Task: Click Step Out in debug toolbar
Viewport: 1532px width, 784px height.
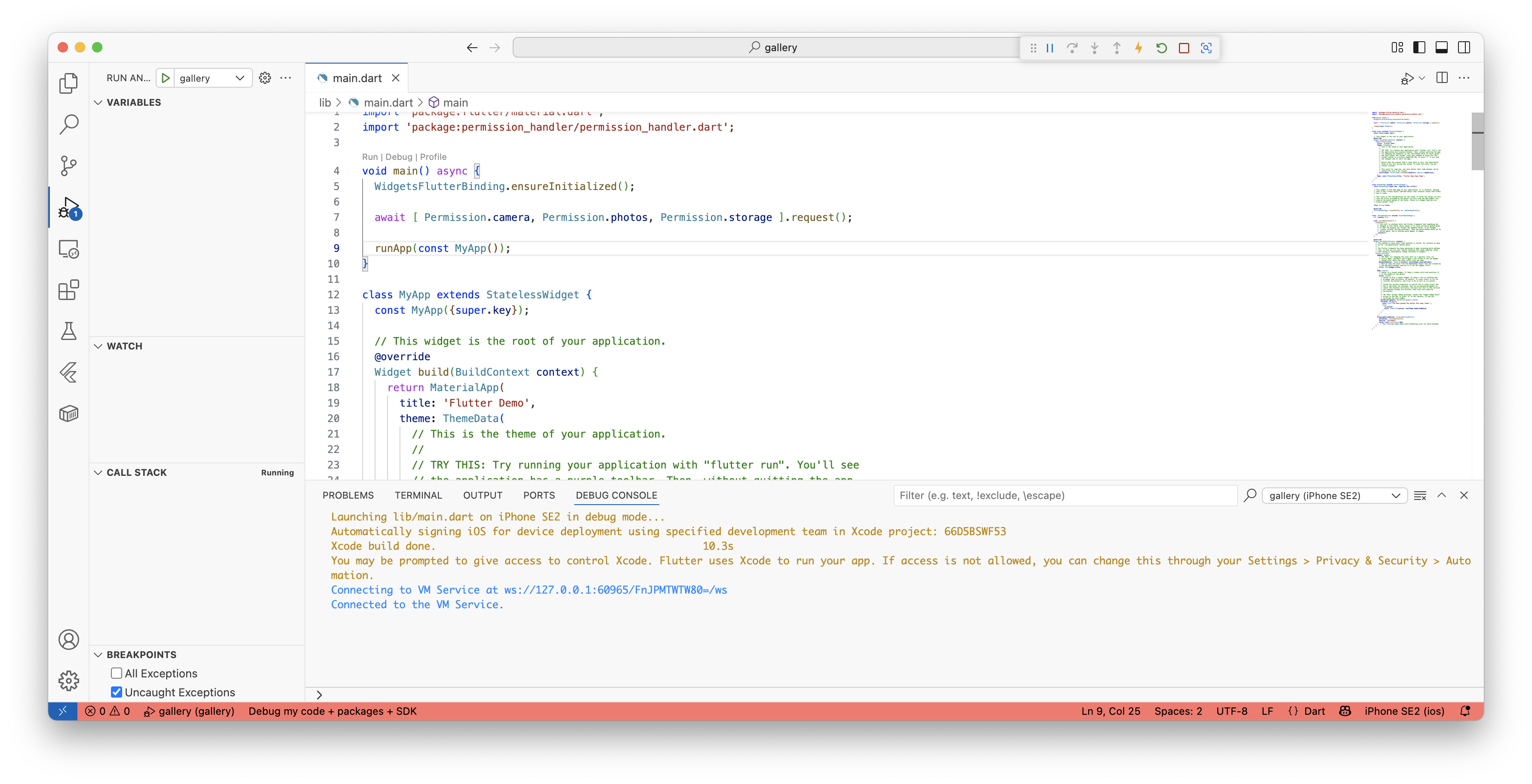Action: click(x=1116, y=48)
